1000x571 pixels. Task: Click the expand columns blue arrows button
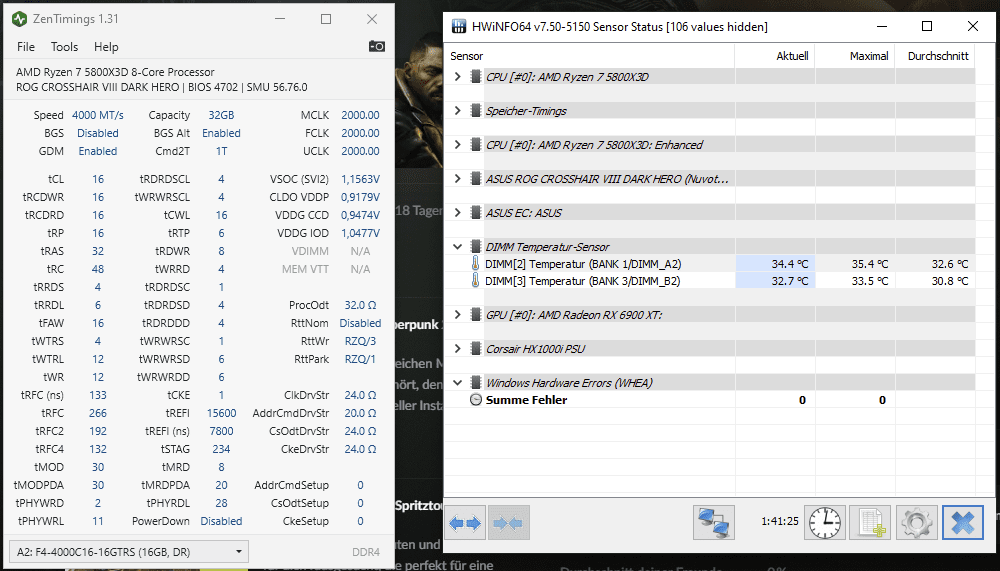point(465,523)
